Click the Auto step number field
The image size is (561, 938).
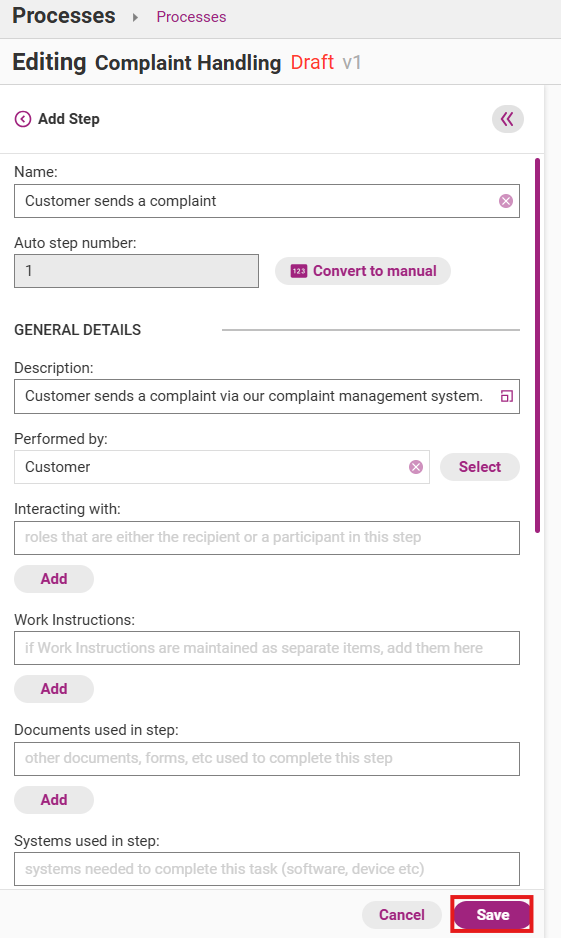tap(136, 271)
